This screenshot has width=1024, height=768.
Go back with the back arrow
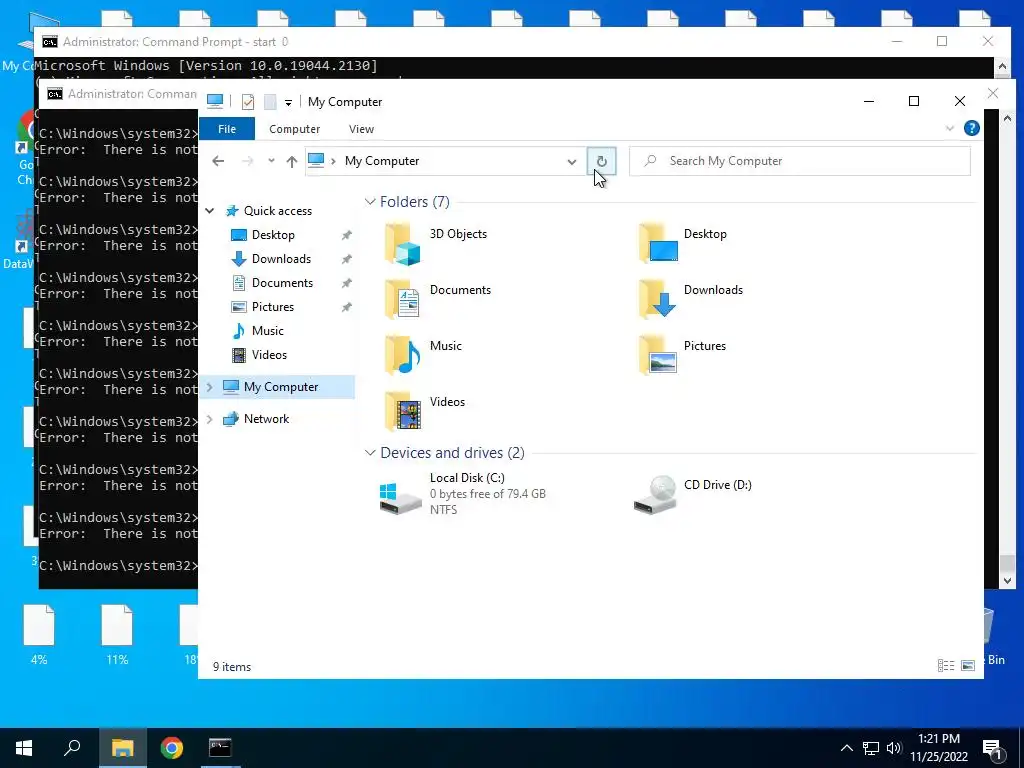(218, 161)
